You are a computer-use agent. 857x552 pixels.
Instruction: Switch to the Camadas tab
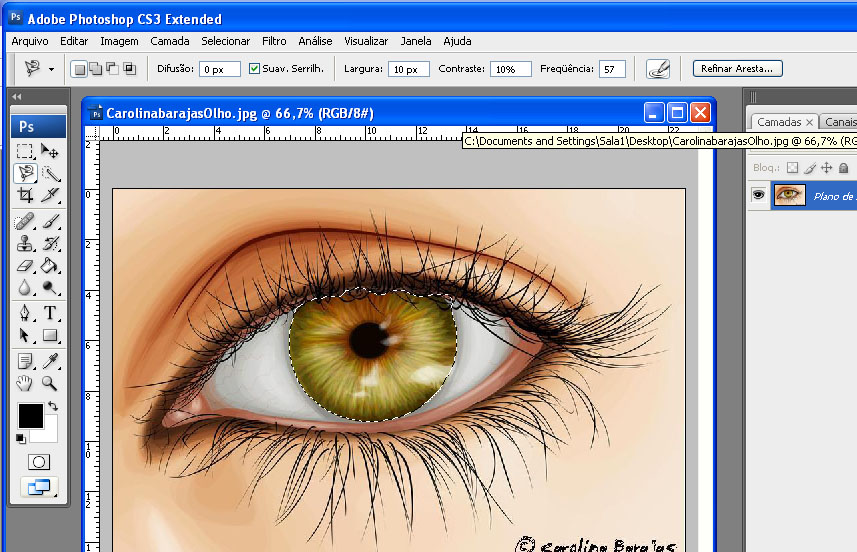click(779, 122)
